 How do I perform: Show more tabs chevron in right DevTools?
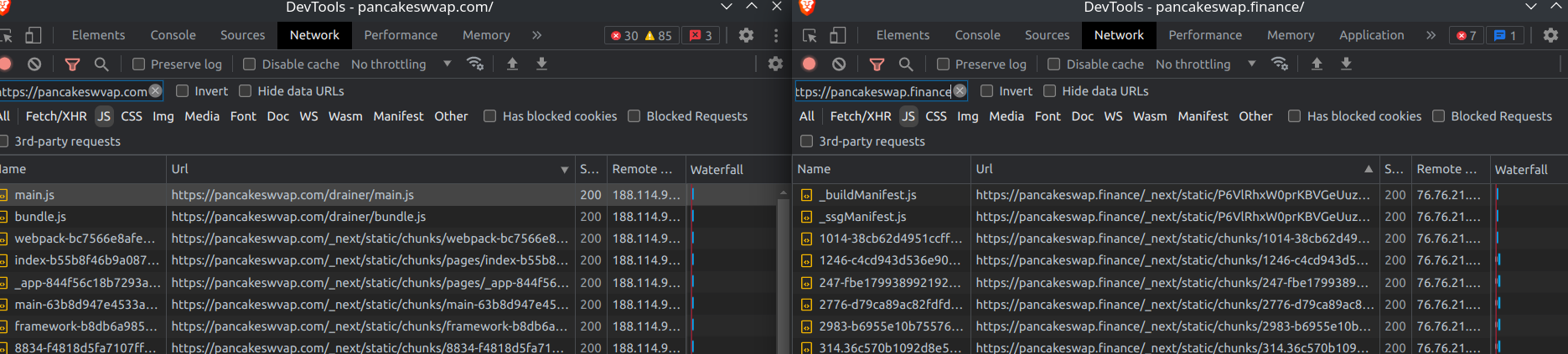point(1431,35)
